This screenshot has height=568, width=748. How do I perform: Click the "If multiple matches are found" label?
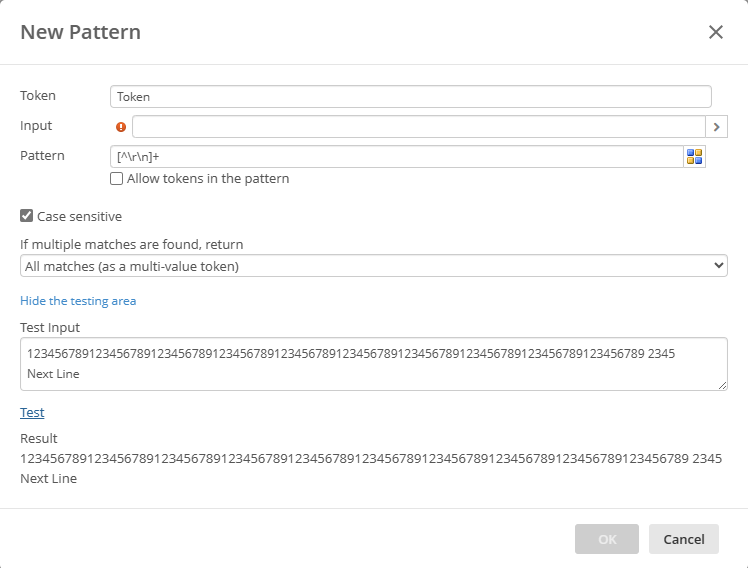[x=132, y=244]
